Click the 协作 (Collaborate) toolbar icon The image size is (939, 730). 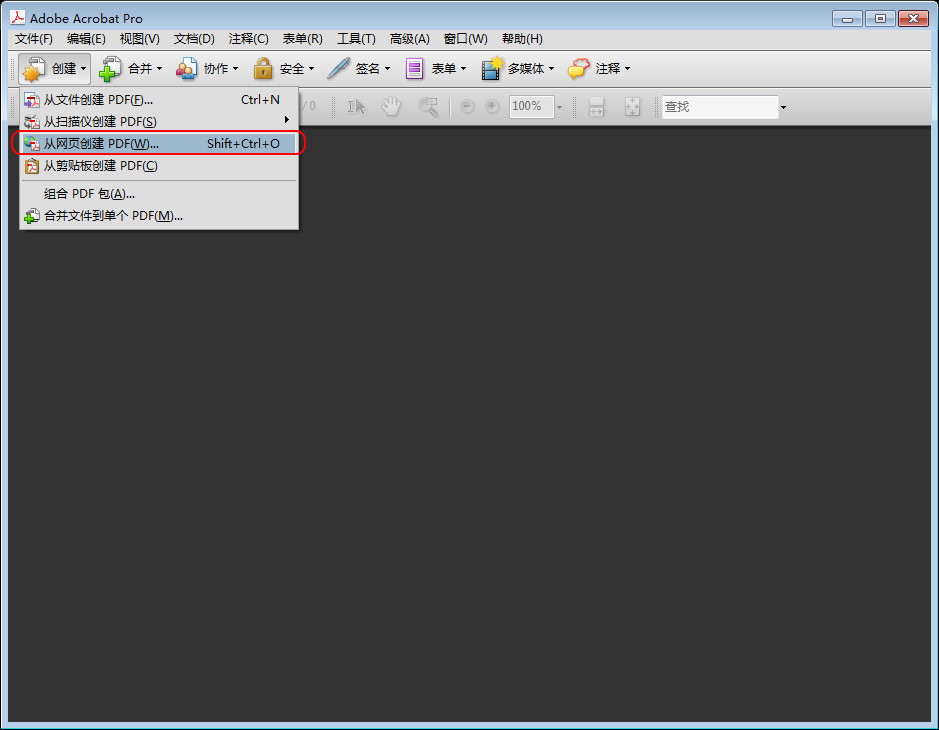(x=186, y=69)
